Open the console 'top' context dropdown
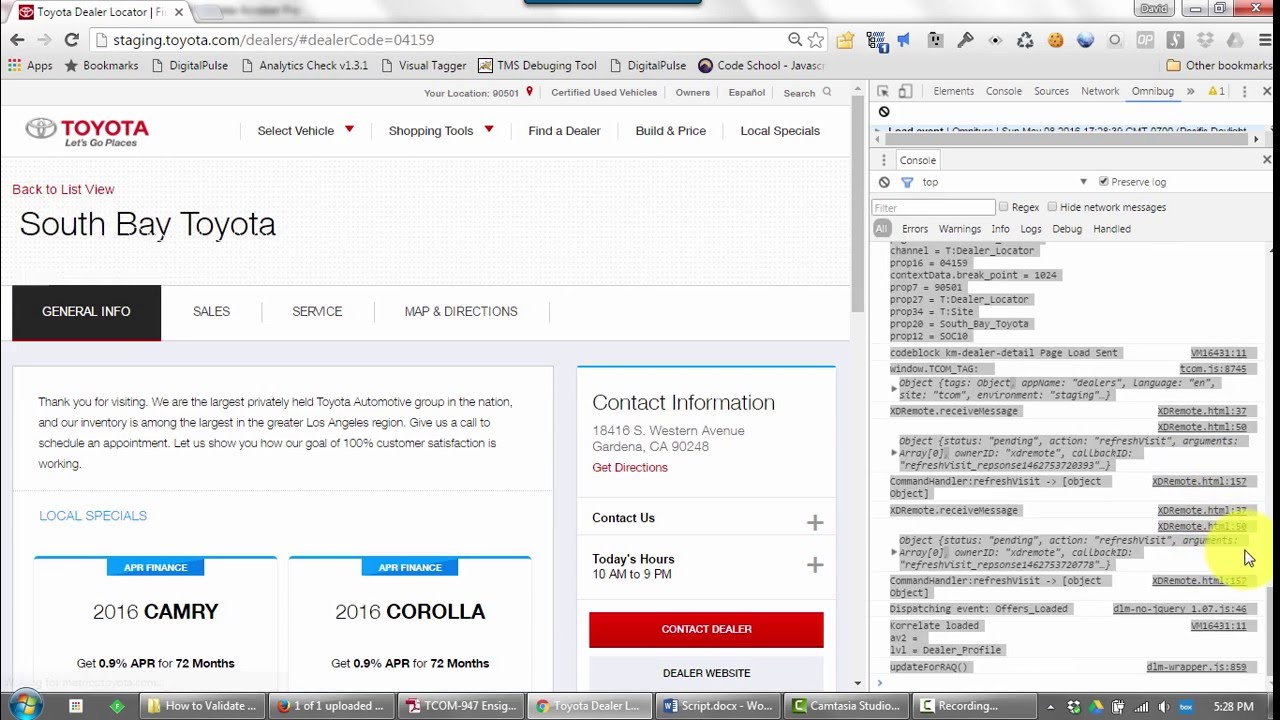 (1004, 182)
